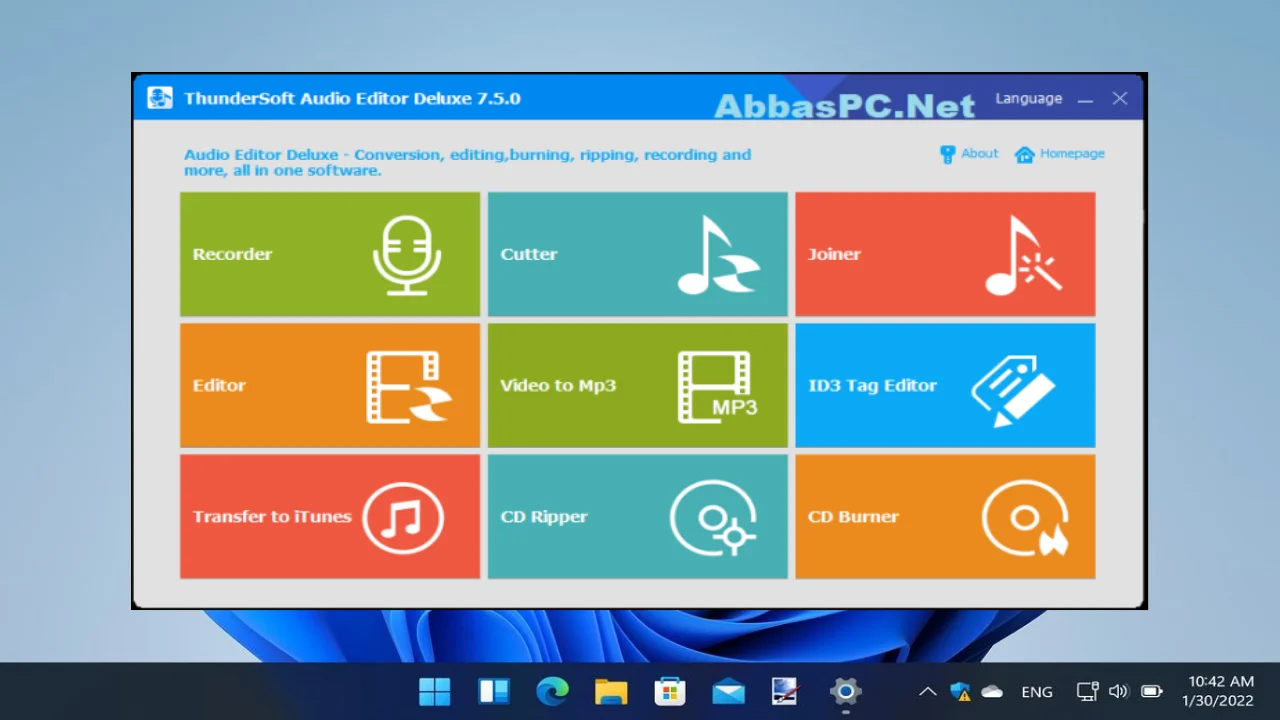
Task: Click the CD Ripper label
Action: tap(544, 517)
